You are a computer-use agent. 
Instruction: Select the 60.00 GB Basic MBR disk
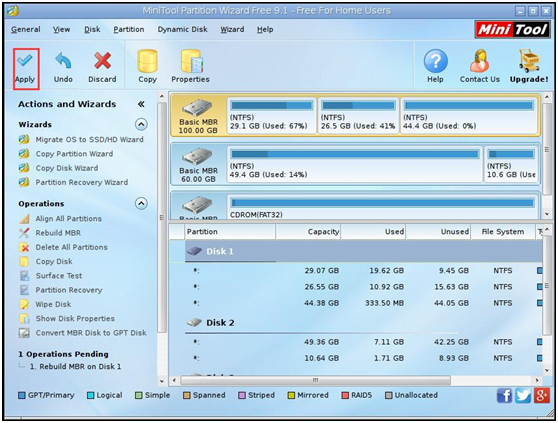pyautogui.click(x=198, y=164)
